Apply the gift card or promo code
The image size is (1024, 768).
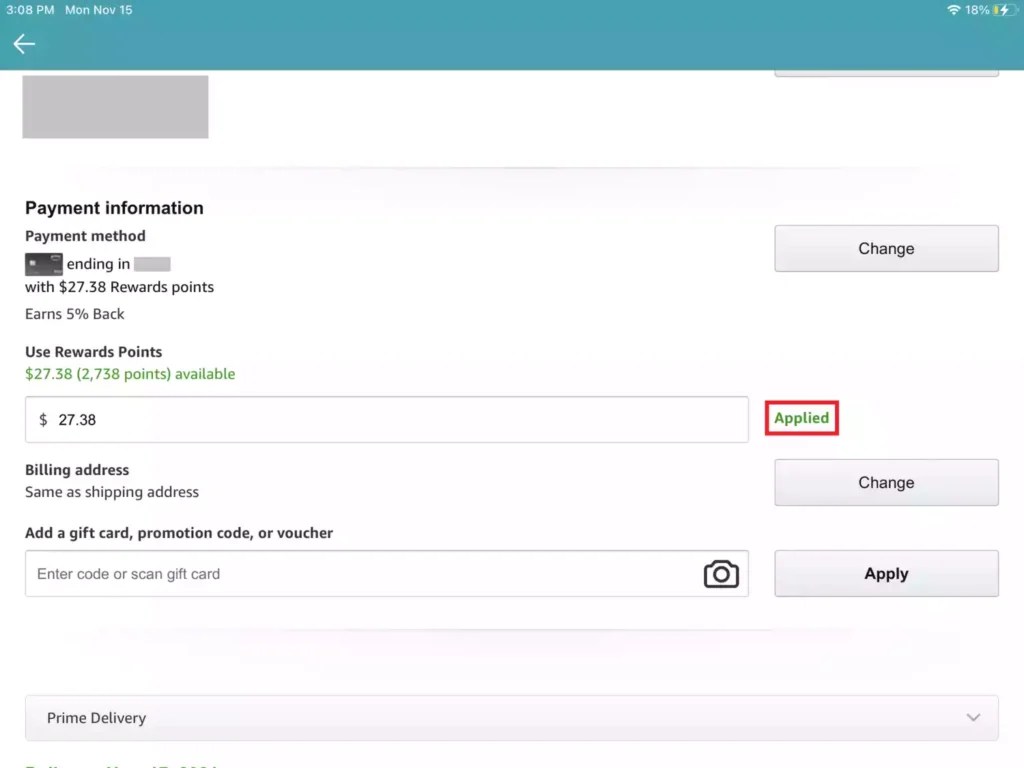click(886, 573)
